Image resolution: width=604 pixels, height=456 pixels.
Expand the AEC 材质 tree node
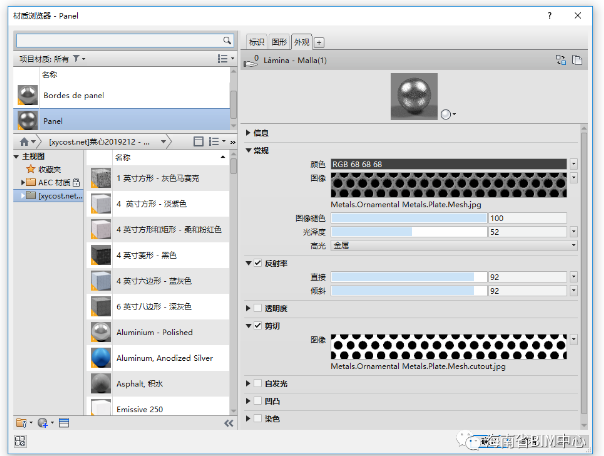(x=22, y=183)
